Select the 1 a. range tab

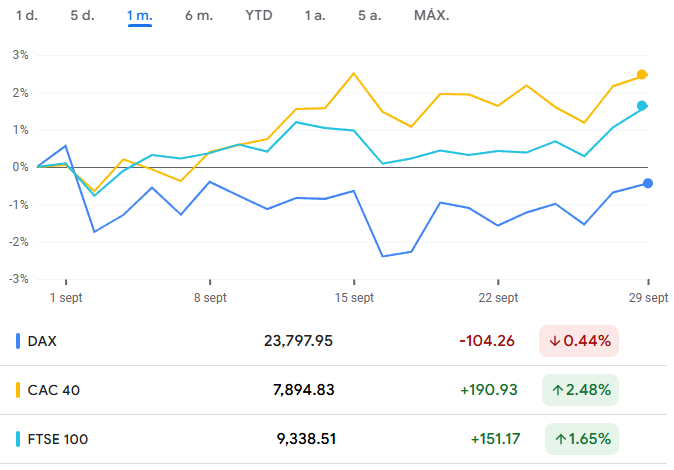click(315, 15)
